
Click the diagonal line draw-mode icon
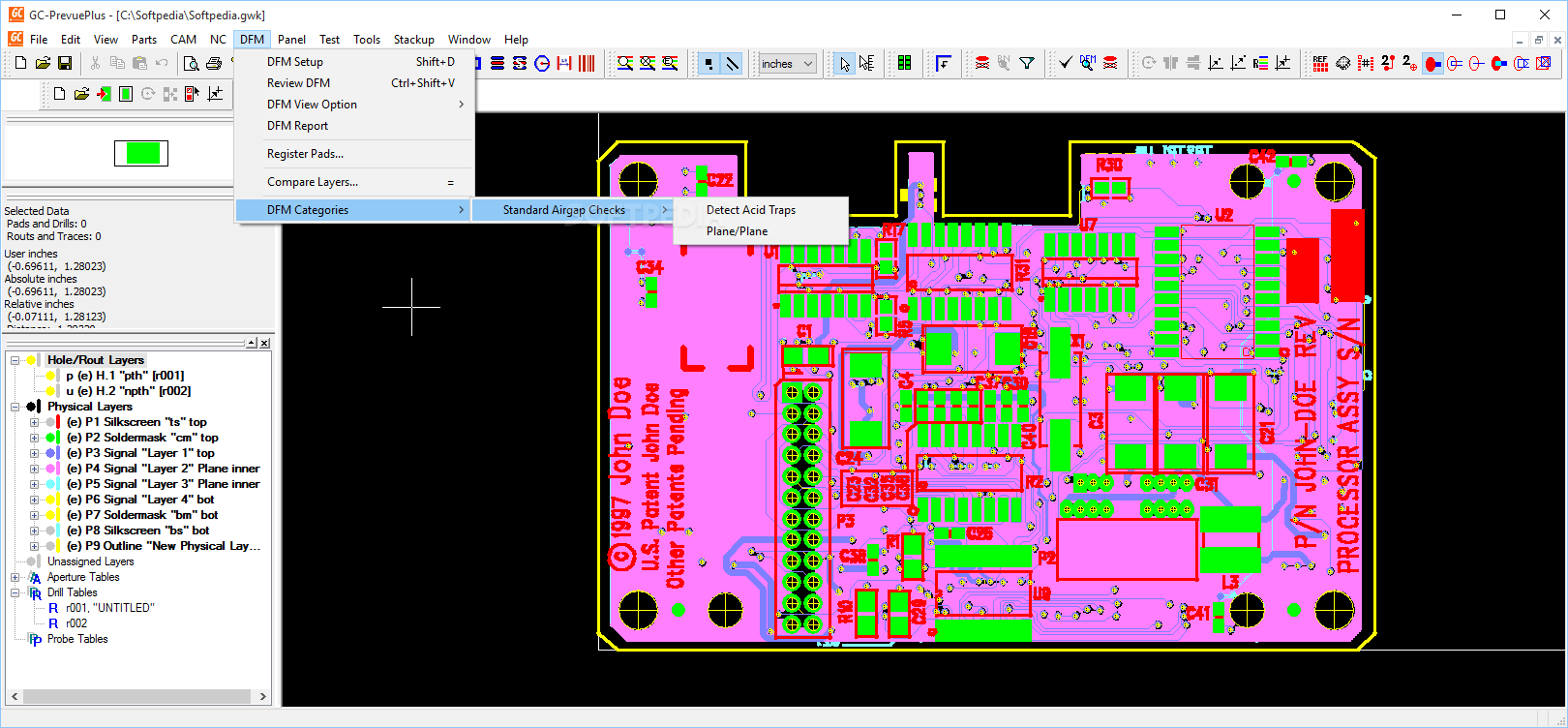click(733, 63)
